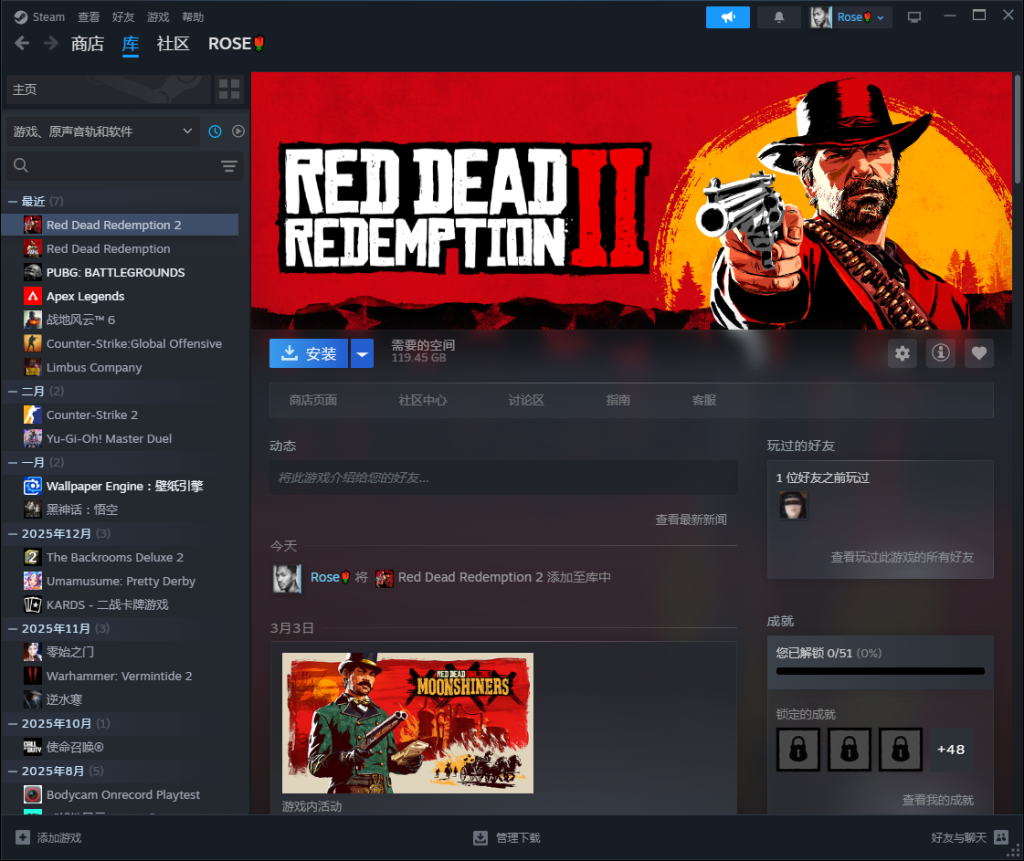The width and height of the screenshot is (1024, 861).
Task: Click the blue 安装 button
Action: (309, 353)
